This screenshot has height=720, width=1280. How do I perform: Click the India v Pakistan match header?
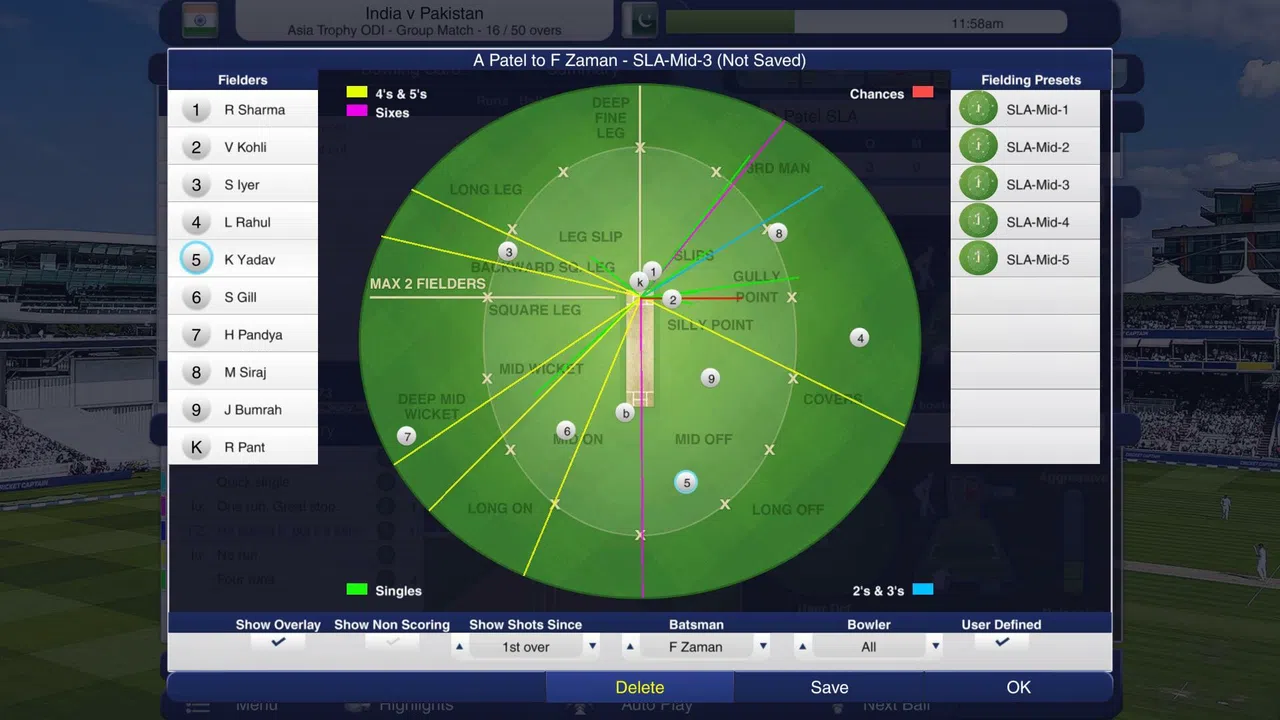(424, 20)
